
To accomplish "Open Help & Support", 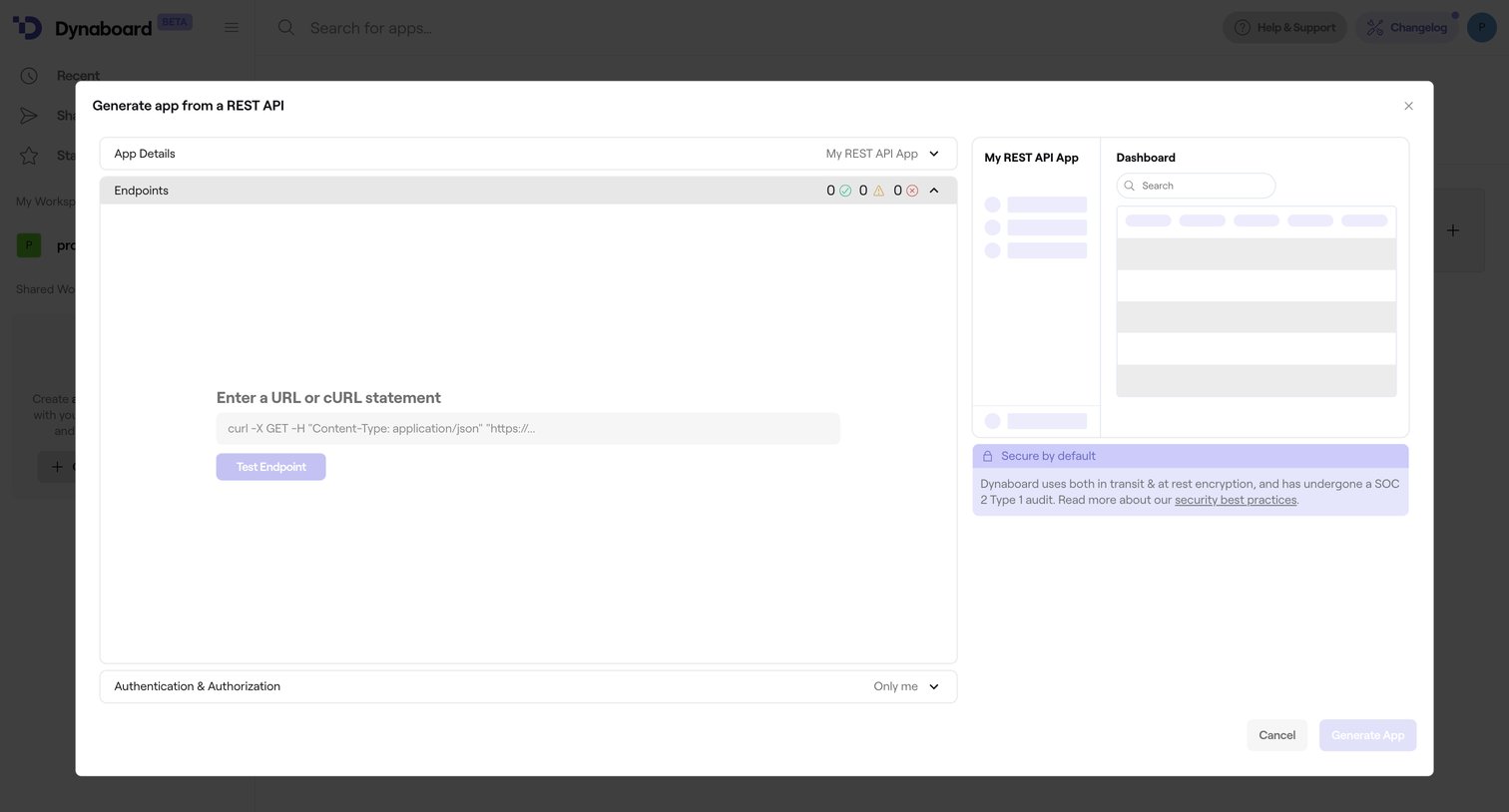I will pyautogui.click(x=1284, y=27).
